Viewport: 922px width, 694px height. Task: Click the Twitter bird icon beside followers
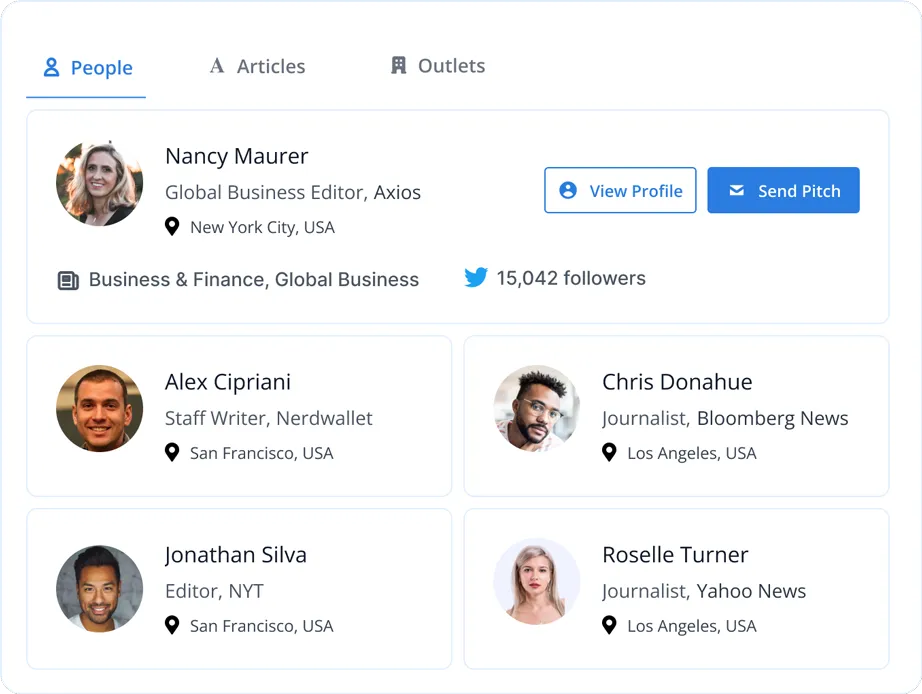click(x=476, y=278)
